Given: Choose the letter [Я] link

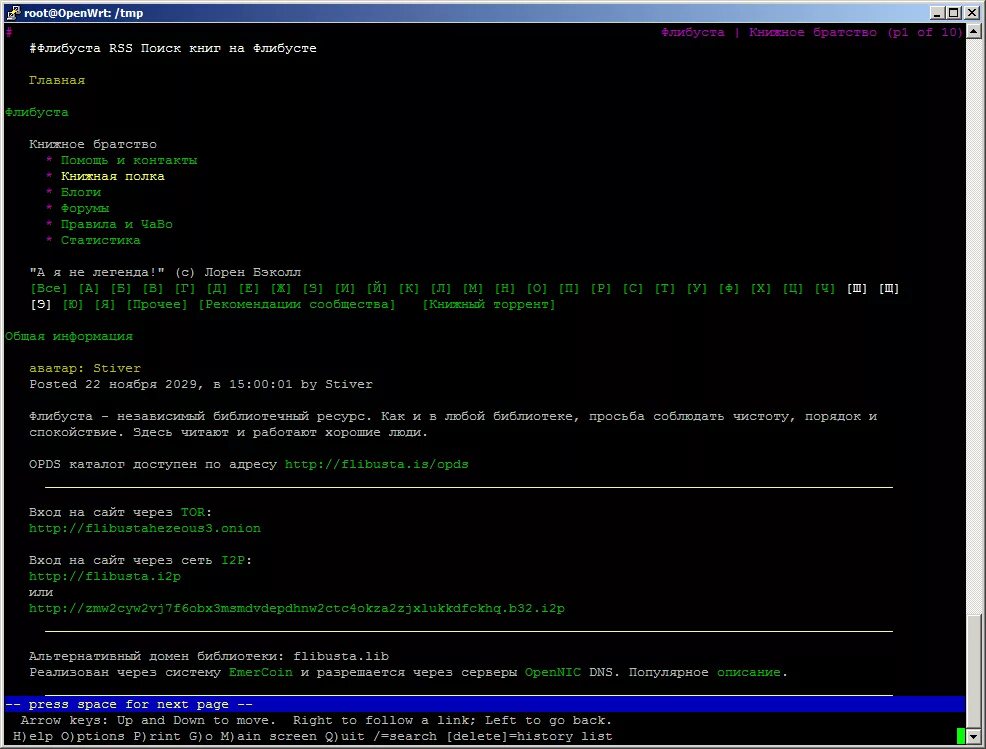Looking at the screenshot, I should 105,304.
